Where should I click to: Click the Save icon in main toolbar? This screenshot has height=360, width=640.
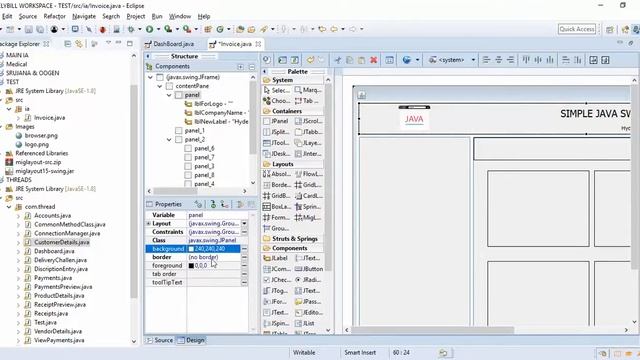tap(29, 29)
